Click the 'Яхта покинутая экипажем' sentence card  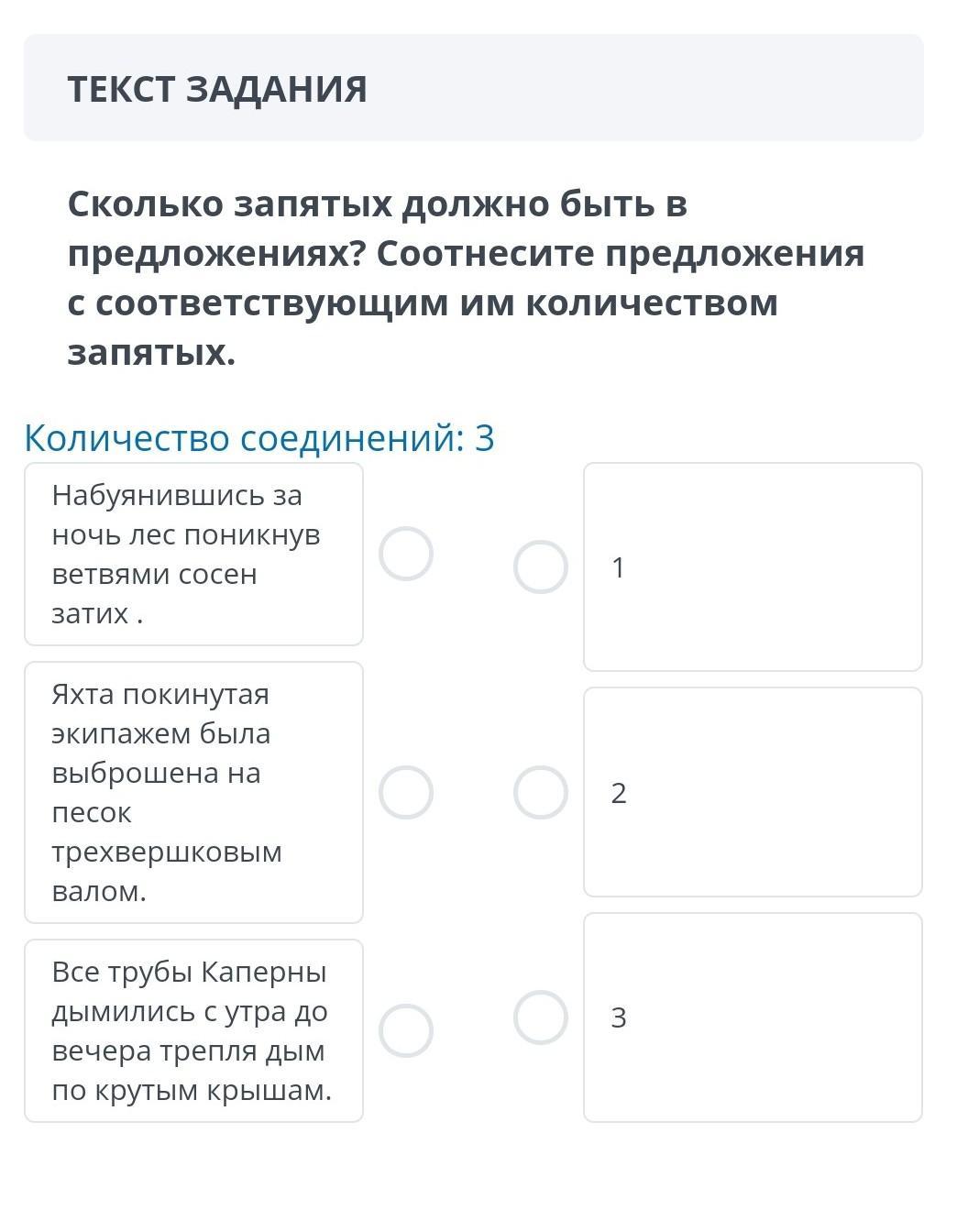tap(193, 792)
